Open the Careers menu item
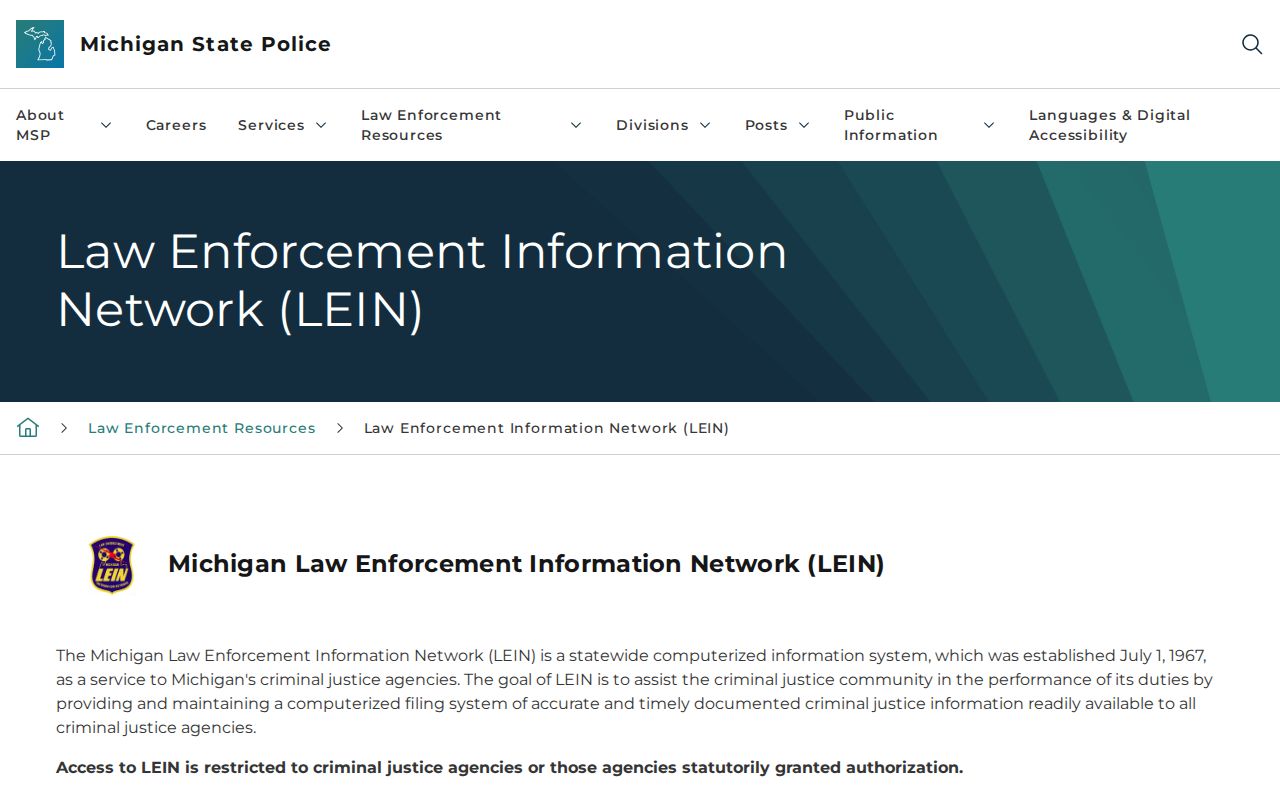Viewport: 1280px width, 800px height. coord(176,125)
